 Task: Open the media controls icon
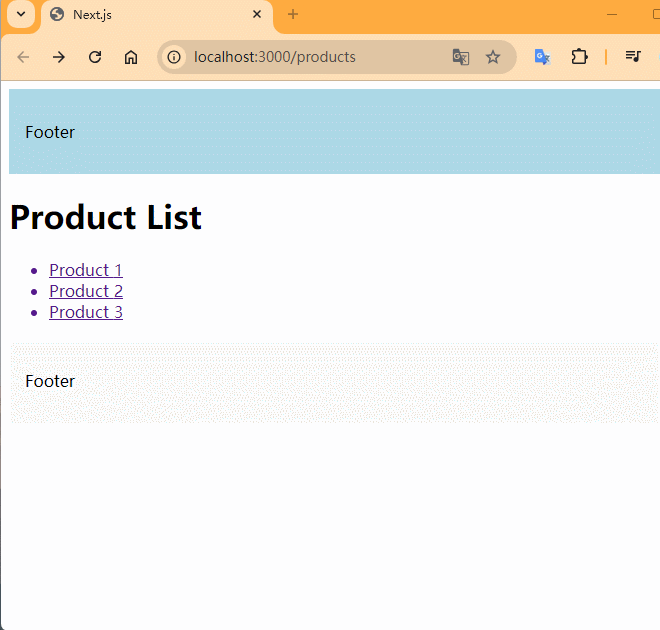pyautogui.click(x=632, y=57)
